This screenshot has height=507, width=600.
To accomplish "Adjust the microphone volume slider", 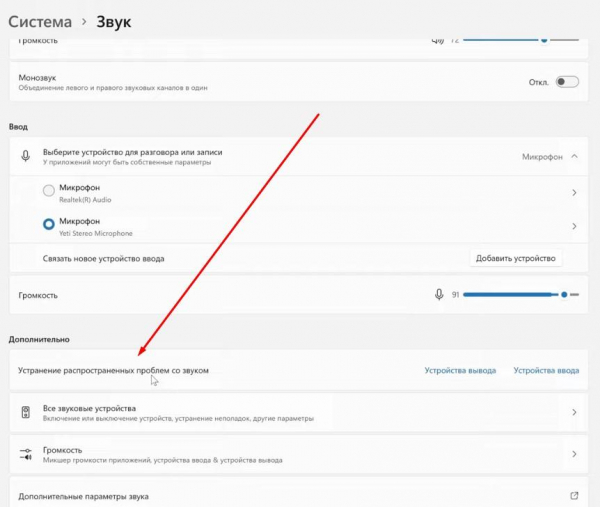I will coord(521,295).
